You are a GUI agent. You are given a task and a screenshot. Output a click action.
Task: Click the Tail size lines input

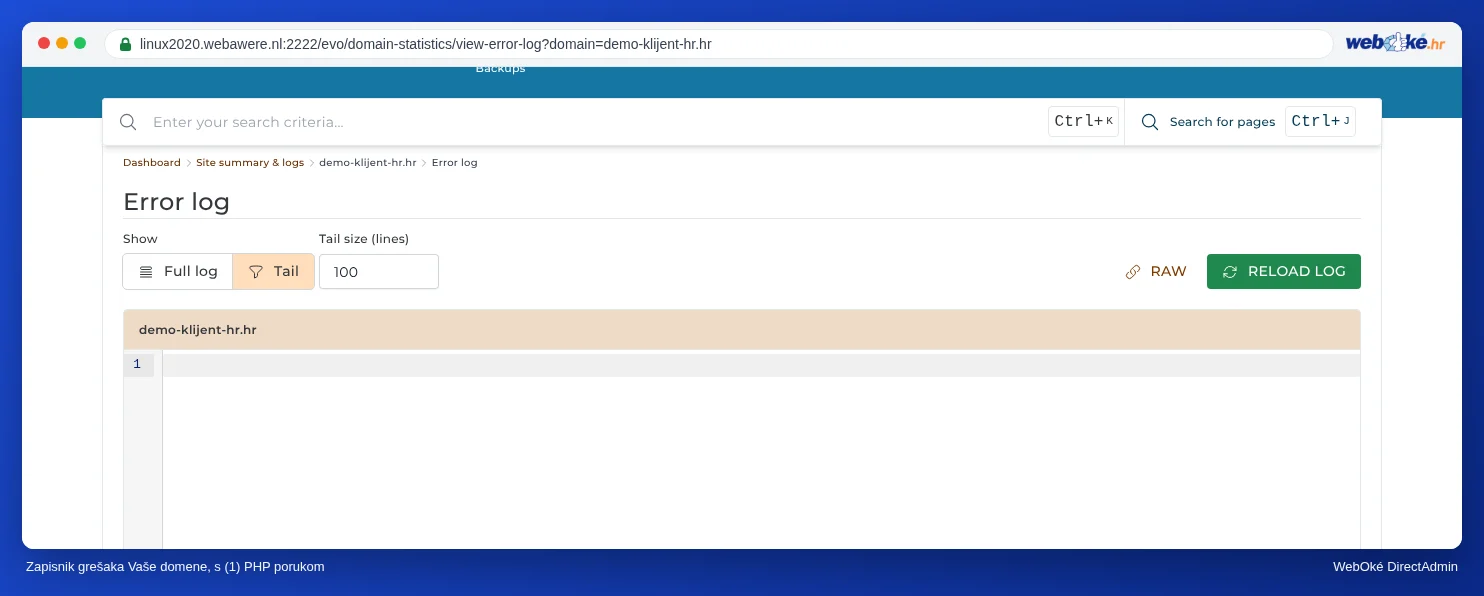pyautogui.click(x=379, y=271)
